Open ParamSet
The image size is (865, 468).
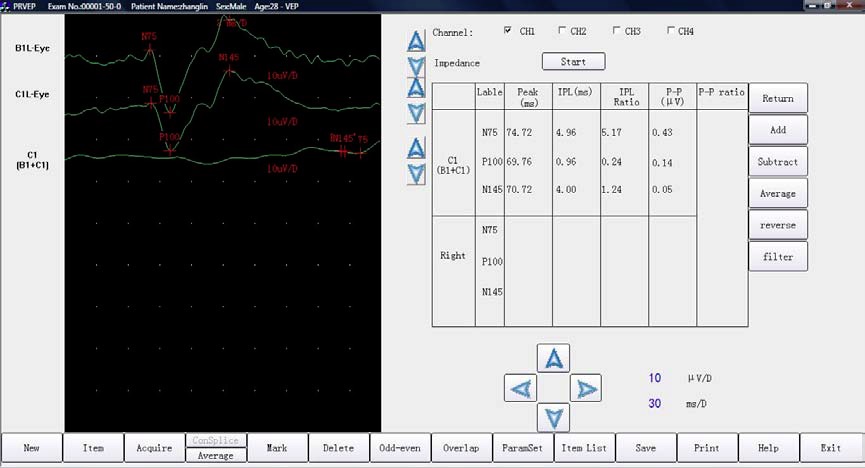tap(522, 448)
